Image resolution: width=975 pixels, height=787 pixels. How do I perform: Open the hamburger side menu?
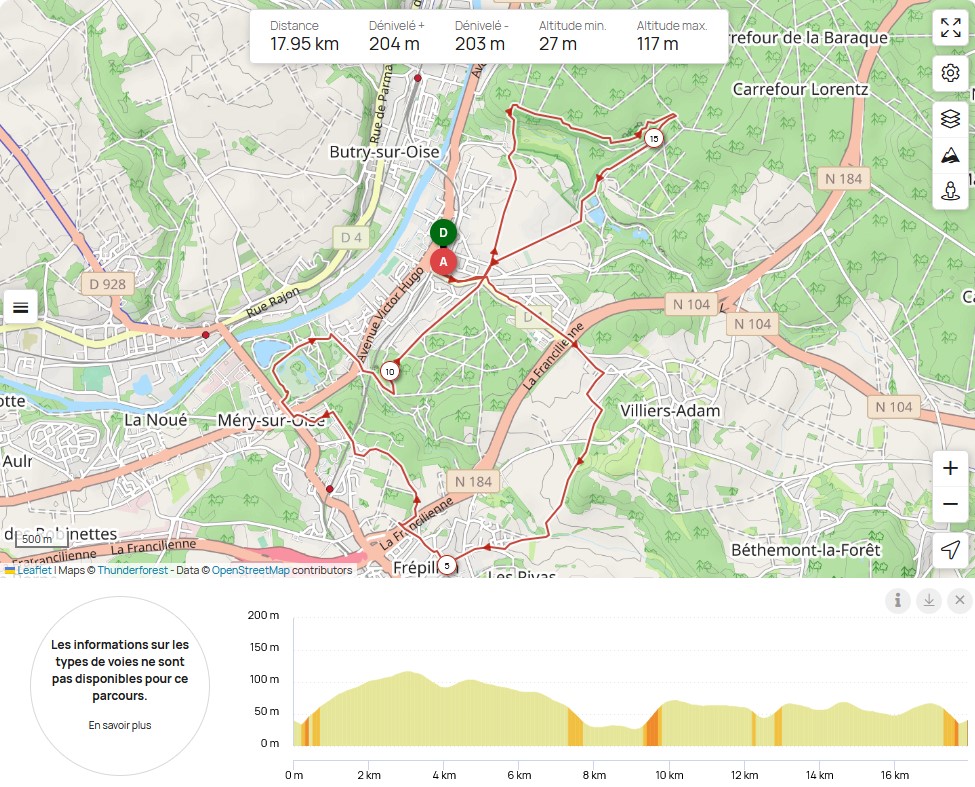[20, 307]
